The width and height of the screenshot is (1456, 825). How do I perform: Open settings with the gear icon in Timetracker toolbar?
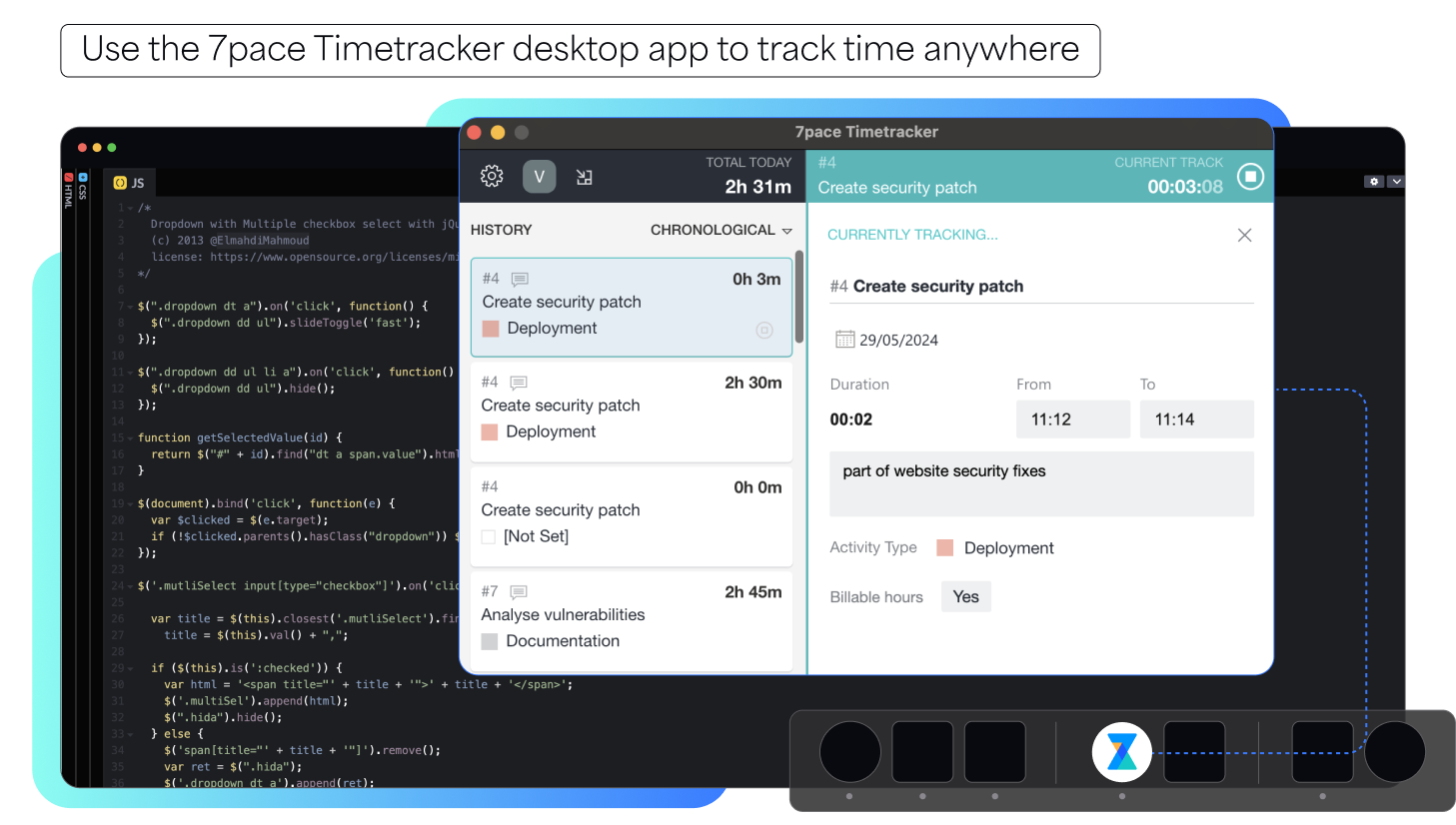point(491,176)
